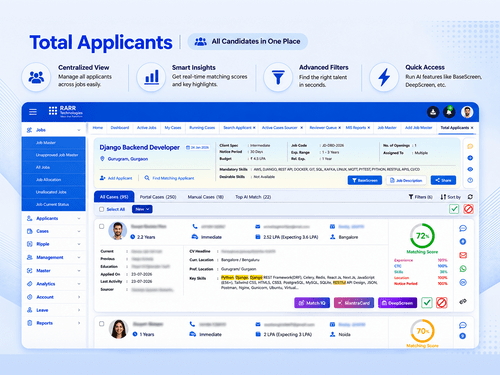Screen dimensions: 500x375
Task: Toggle the eye view icon beside job card
Action: point(470,169)
